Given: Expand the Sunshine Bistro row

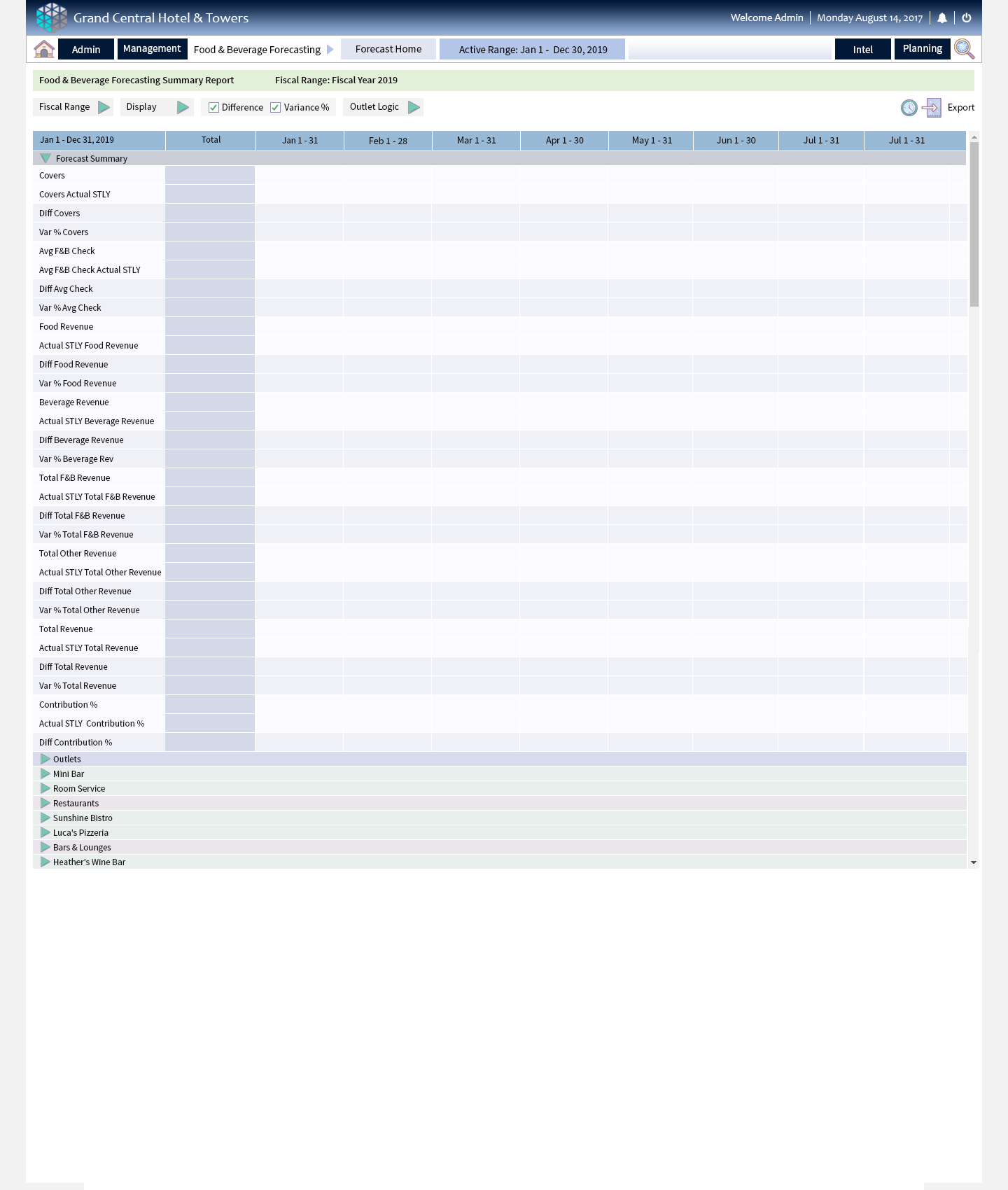Looking at the screenshot, I should pyautogui.click(x=45, y=818).
